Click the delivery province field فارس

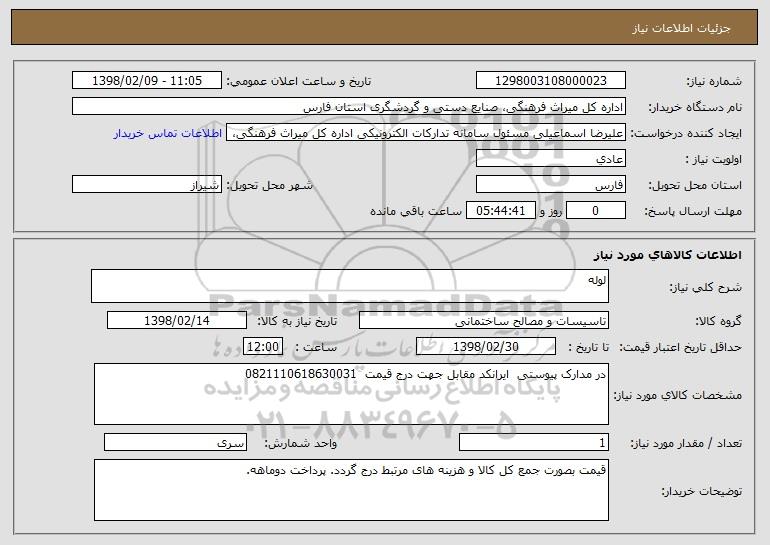(550, 185)
